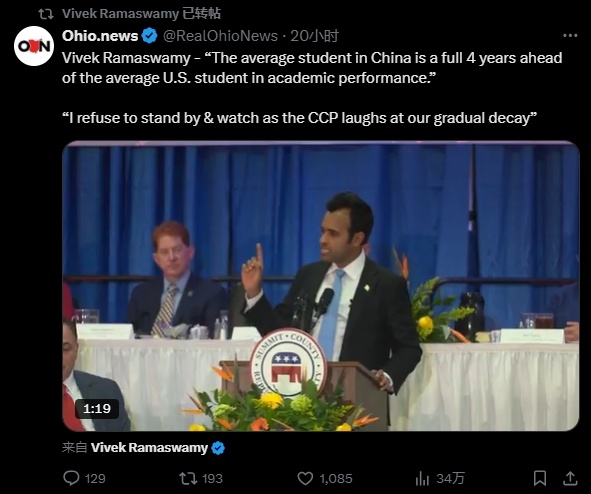Open Ohio.news display name link
Viewport: 591px width, 494px height.
(x=100, y=36)
